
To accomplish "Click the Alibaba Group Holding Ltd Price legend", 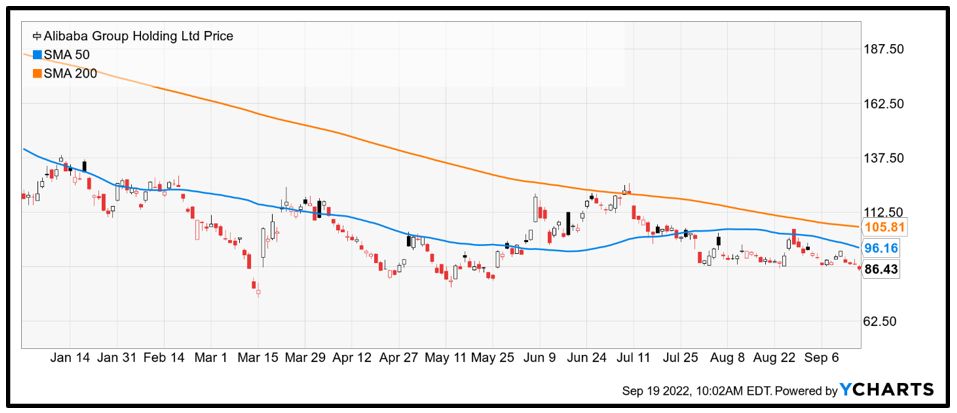I will (132, 36).
